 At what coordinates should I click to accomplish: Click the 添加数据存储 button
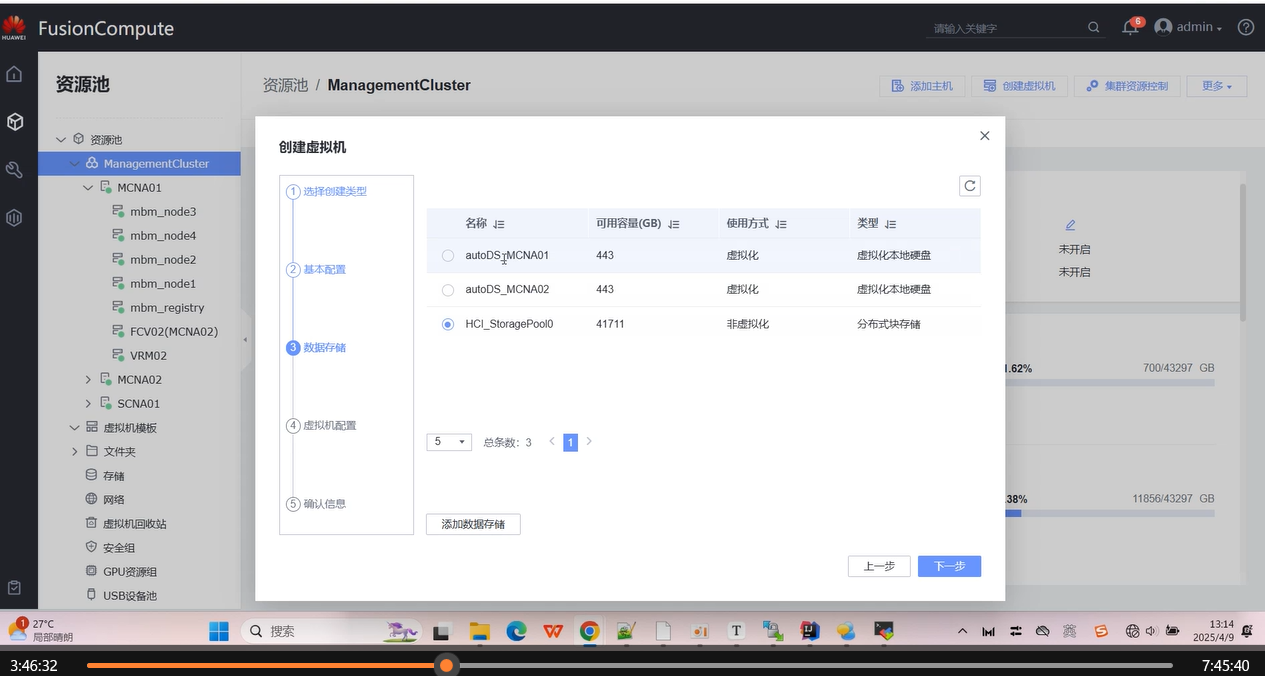tap(473, 524)
